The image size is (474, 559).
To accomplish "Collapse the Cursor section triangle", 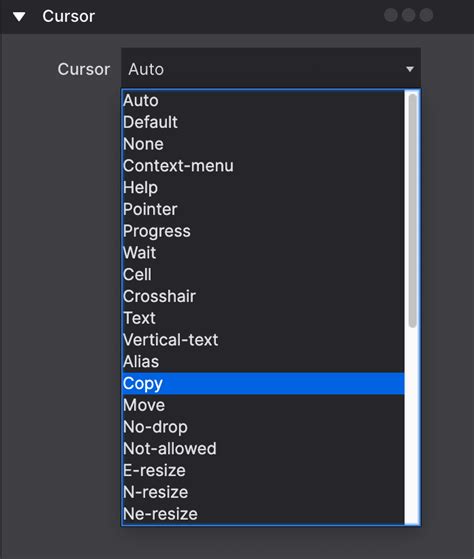I will click(x=19, y=16).
